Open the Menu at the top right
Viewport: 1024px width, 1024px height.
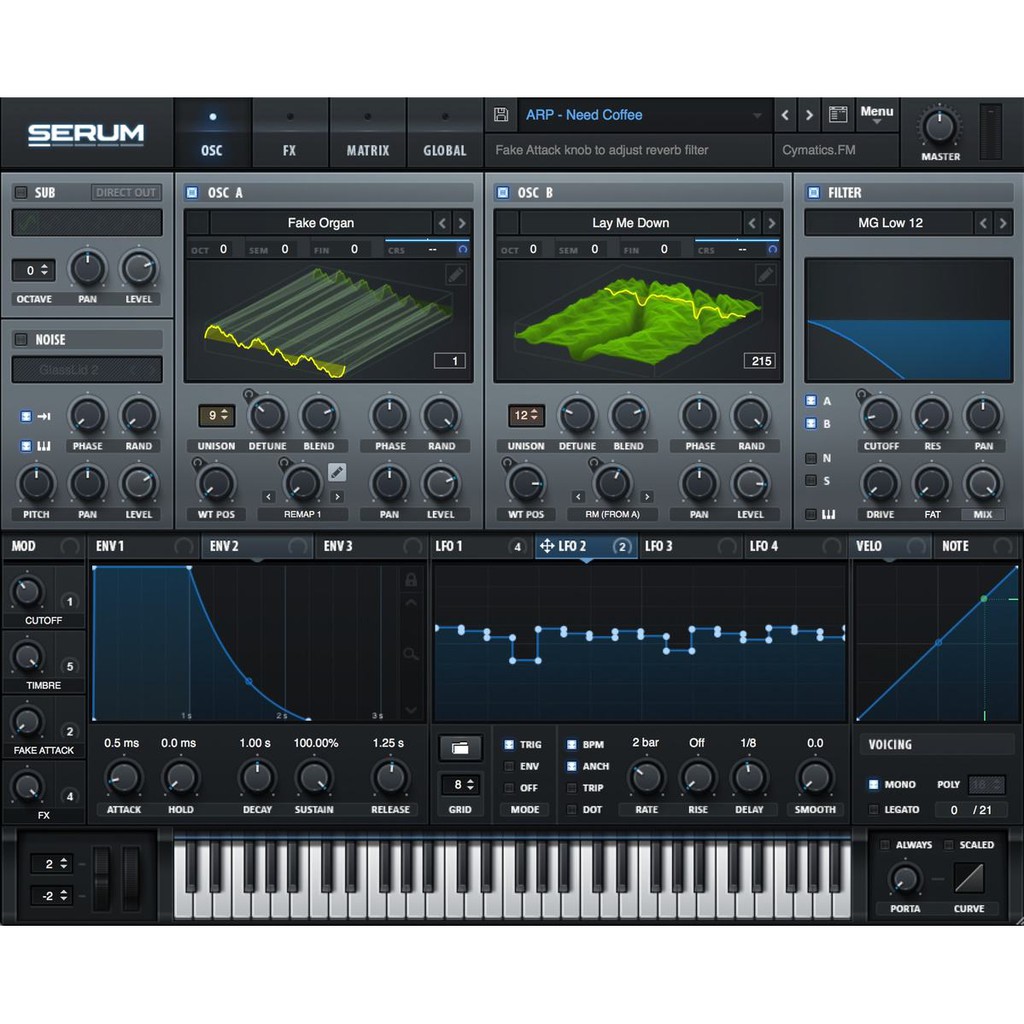click(876, 113)
